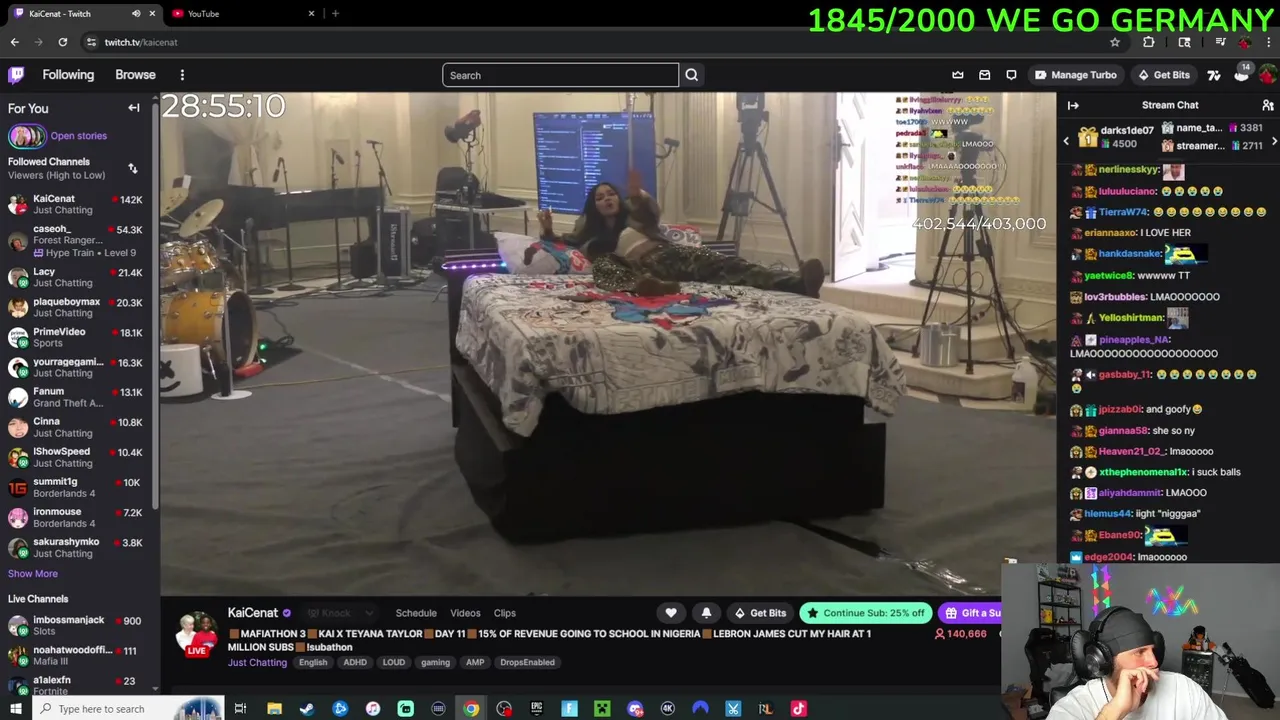Open Steam from the taskbar
Viewport: 1280px width, 720px height.
(x=307, y=709)
